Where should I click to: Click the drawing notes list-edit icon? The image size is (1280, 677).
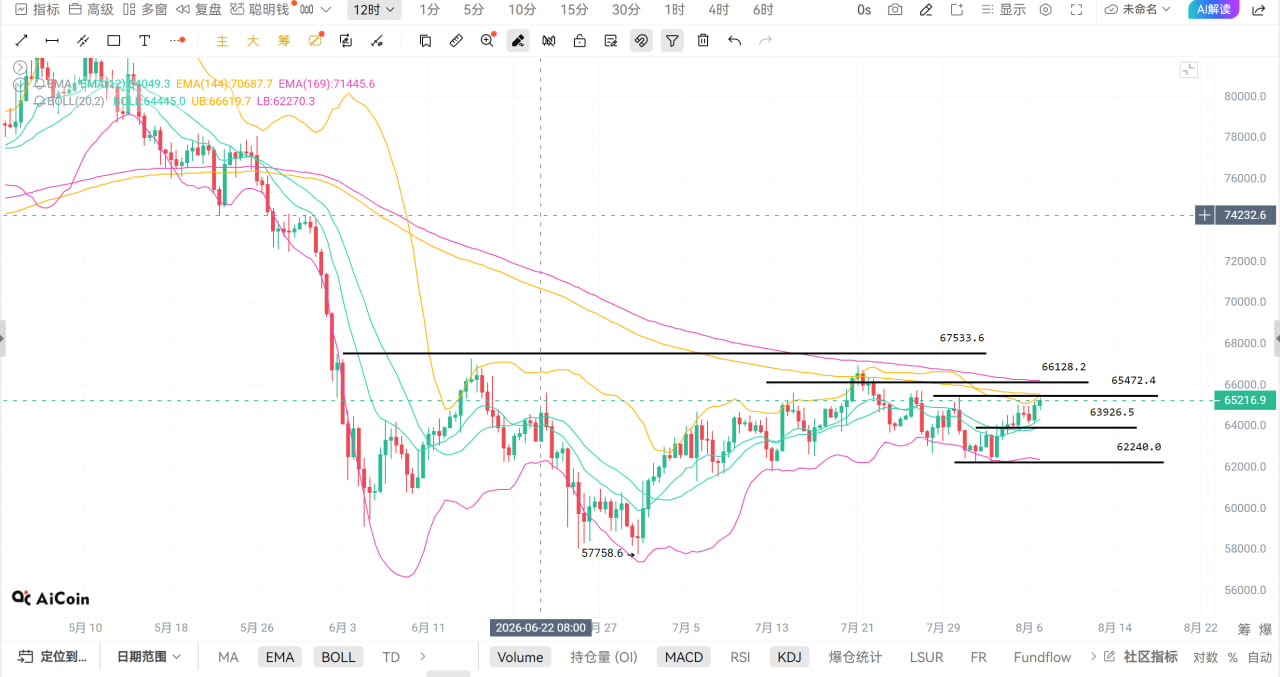[611, 41]
